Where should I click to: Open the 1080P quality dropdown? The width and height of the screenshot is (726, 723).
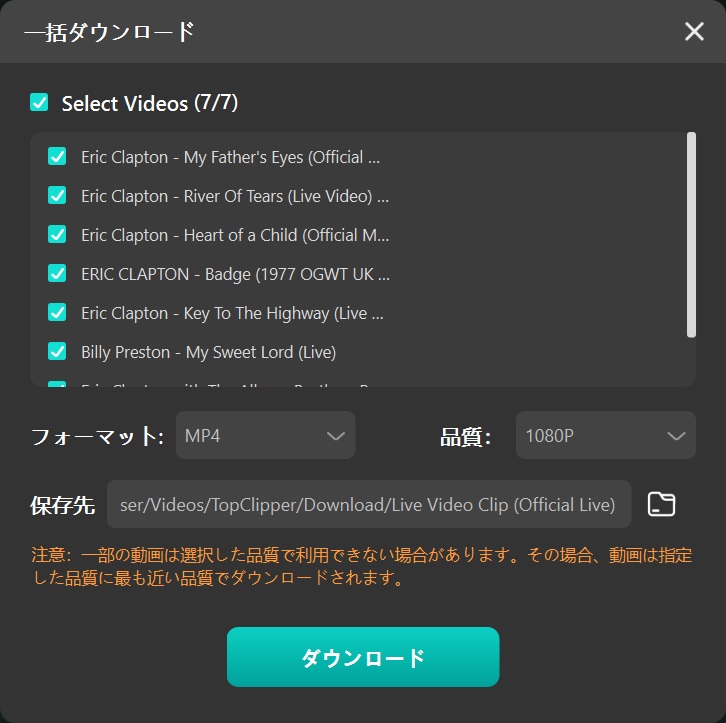coord(606,435)
